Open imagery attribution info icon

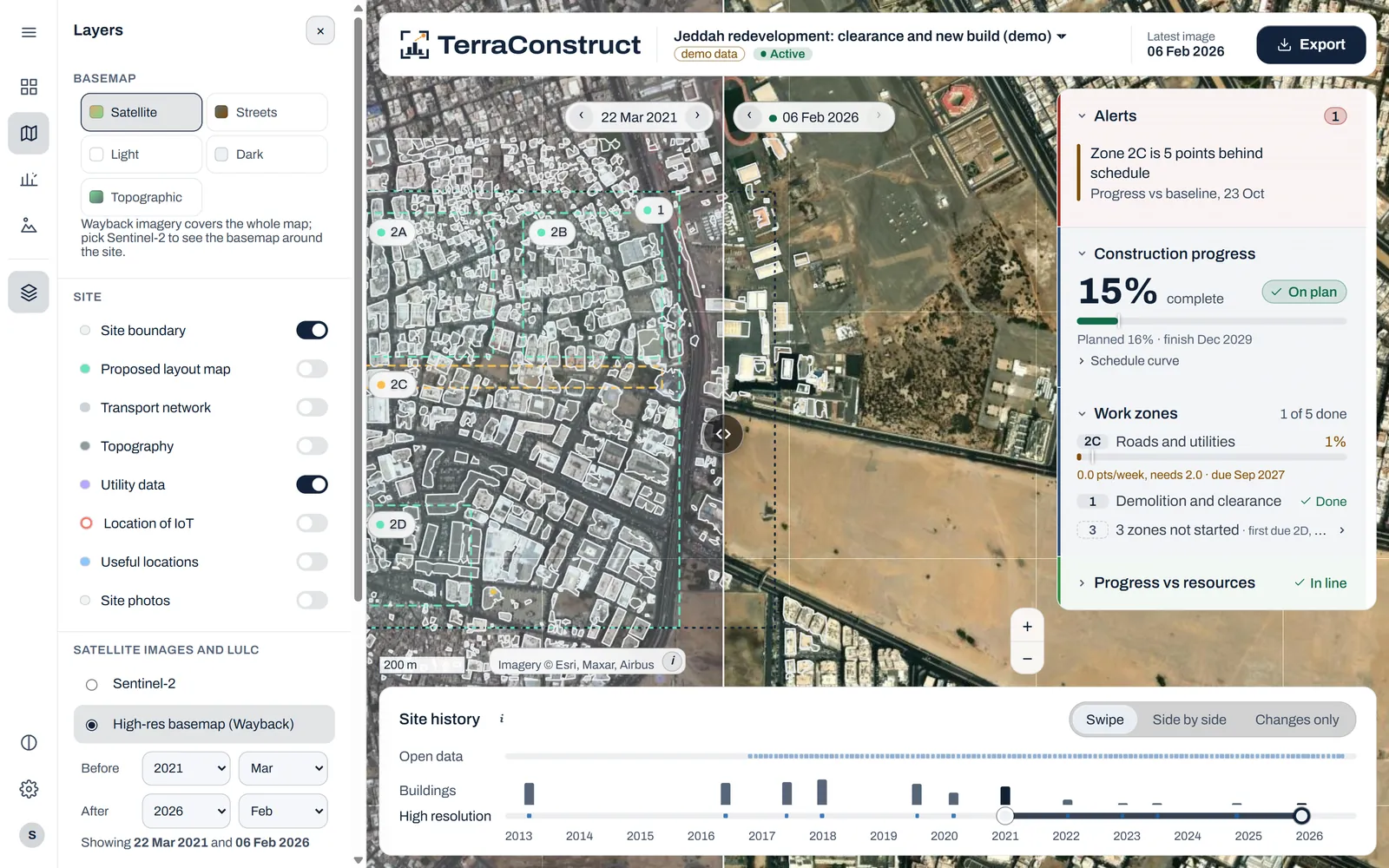[672, 661]
